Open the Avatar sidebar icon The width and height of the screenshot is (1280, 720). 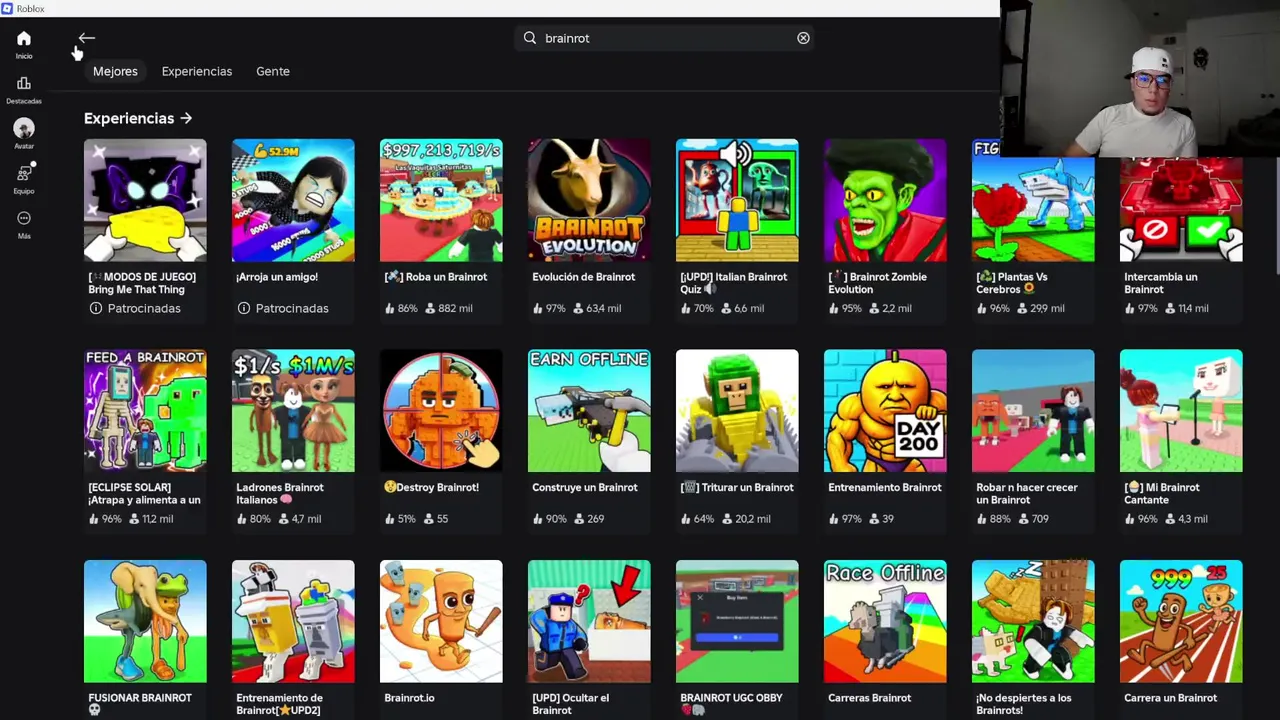(24, 128)
